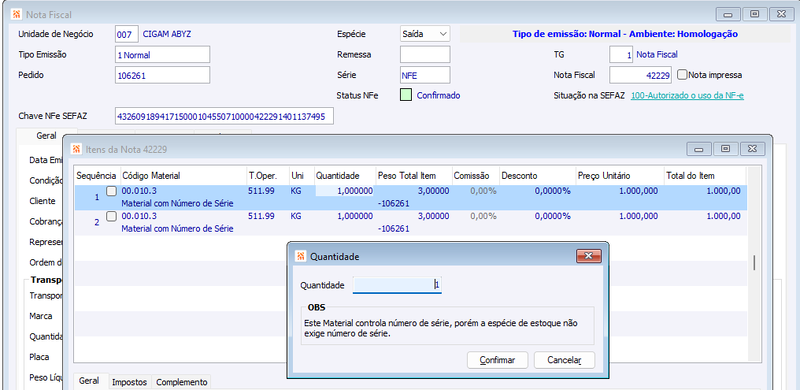800x390 pixels.
Task: Click the CIGAM ABYZ business unit name
Action: tap(167, 34)
